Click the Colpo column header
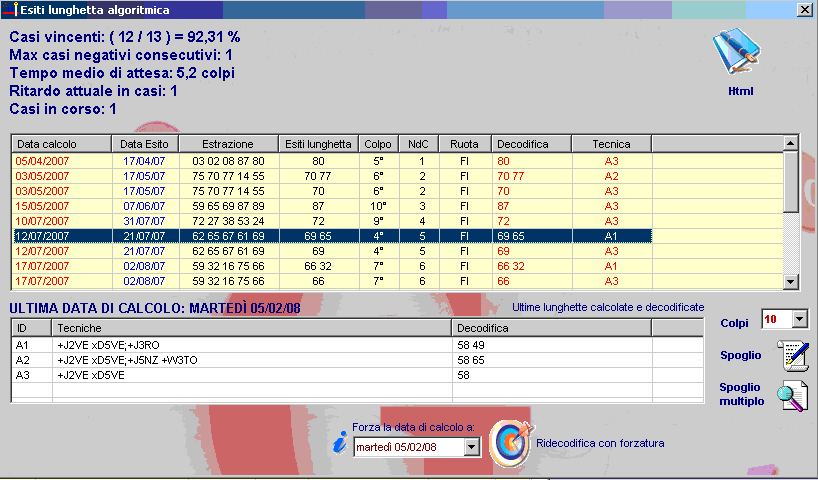 click(378, 144)
